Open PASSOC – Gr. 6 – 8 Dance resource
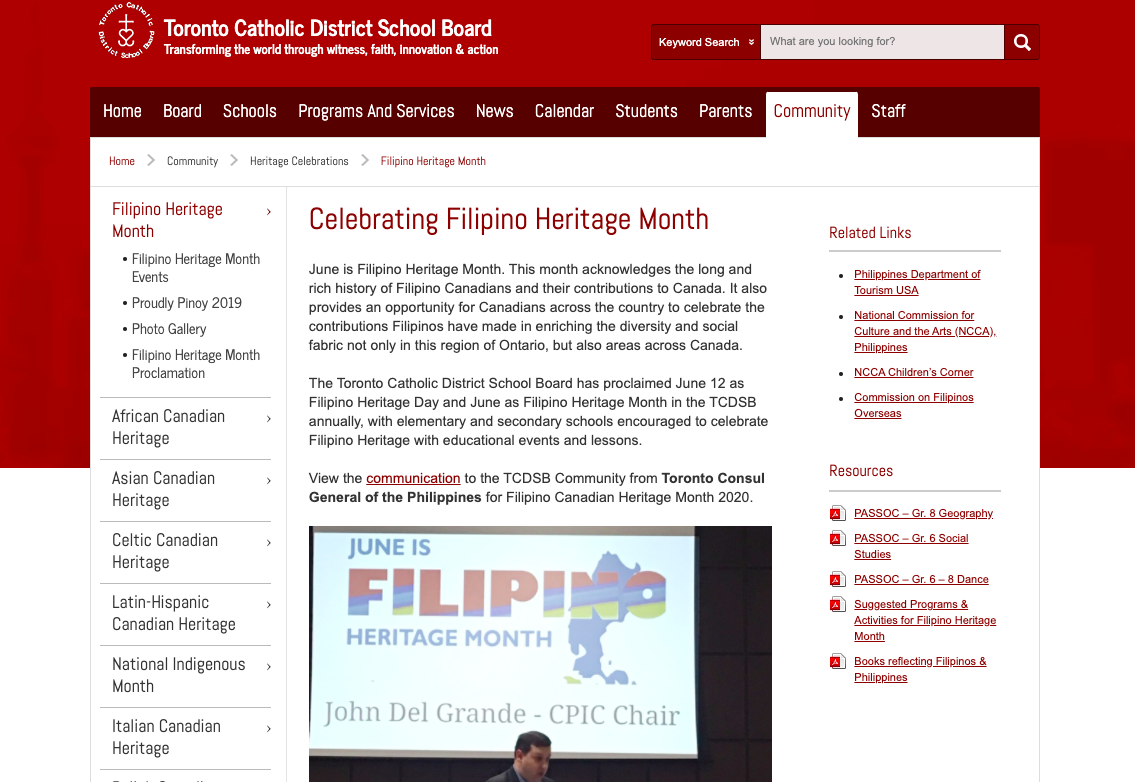This screenshot has width=1135, height=782. 921,579
